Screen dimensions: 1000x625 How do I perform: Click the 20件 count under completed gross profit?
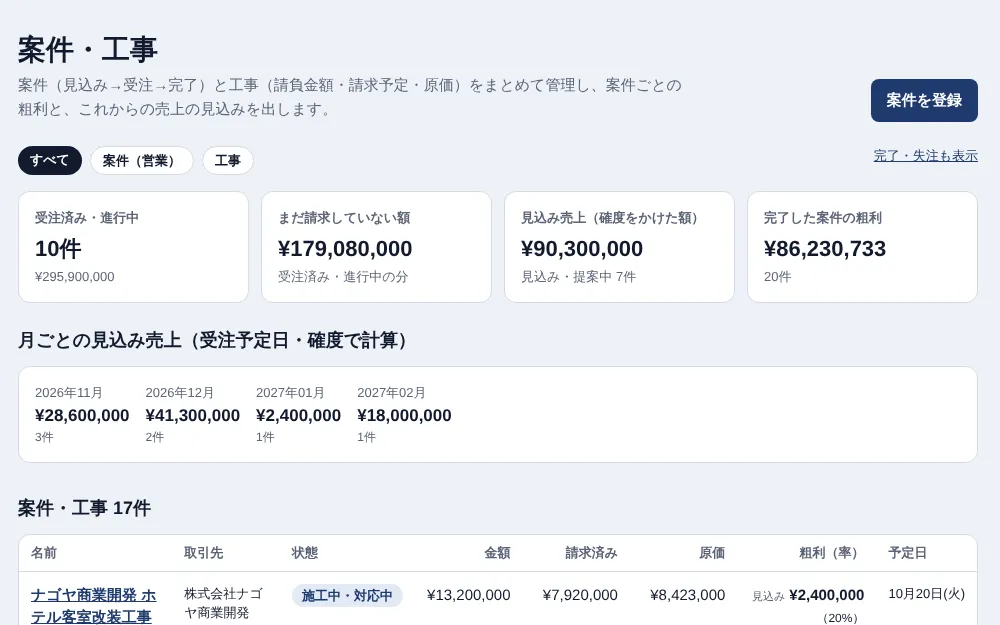pyautogui.click(x=777, y=277)
